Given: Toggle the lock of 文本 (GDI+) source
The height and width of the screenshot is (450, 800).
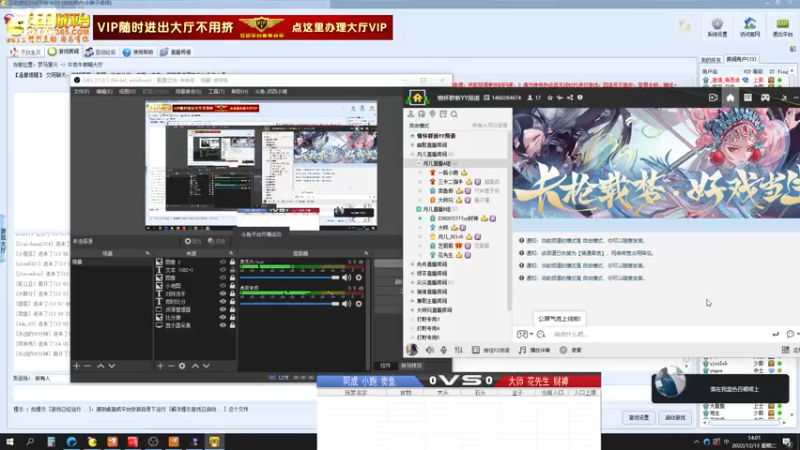Looking at the screenshot, I should coord(232,269).
